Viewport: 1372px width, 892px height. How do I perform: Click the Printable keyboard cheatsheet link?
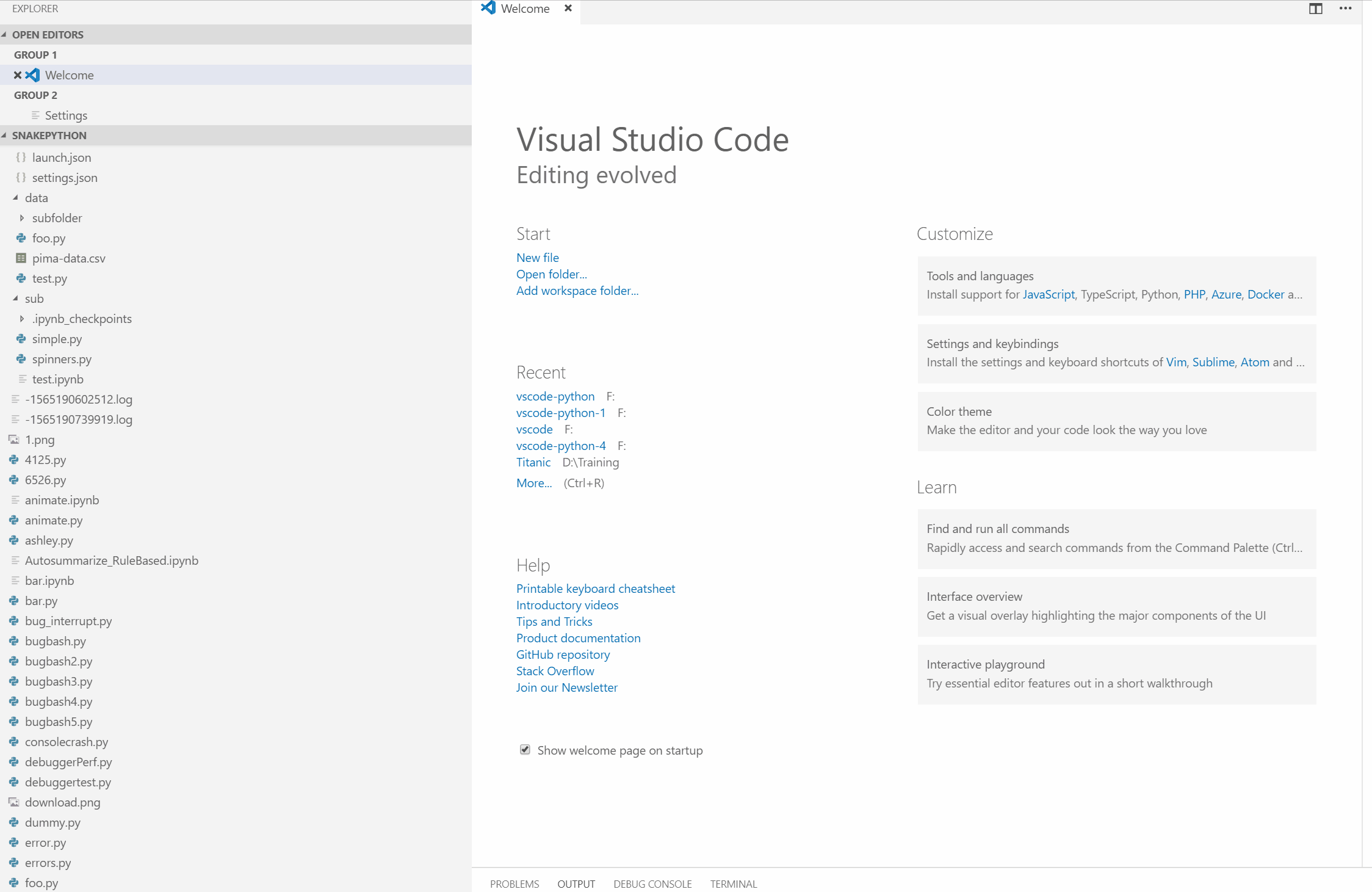596,589
